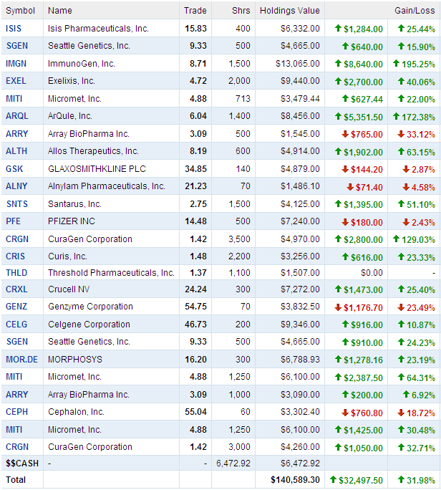441x490 pixels.
Task: Open the PFE ticker symbol link
Action: [13, 221]
